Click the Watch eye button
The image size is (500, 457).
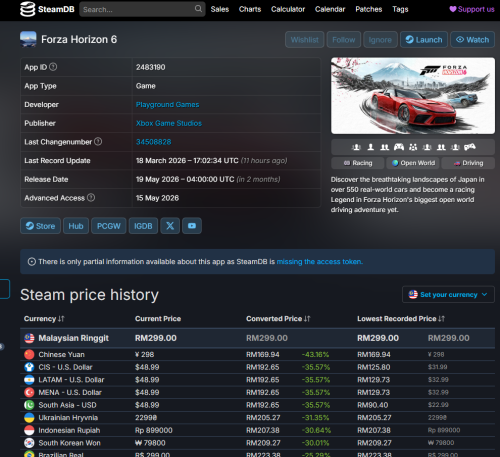(472, 40)
